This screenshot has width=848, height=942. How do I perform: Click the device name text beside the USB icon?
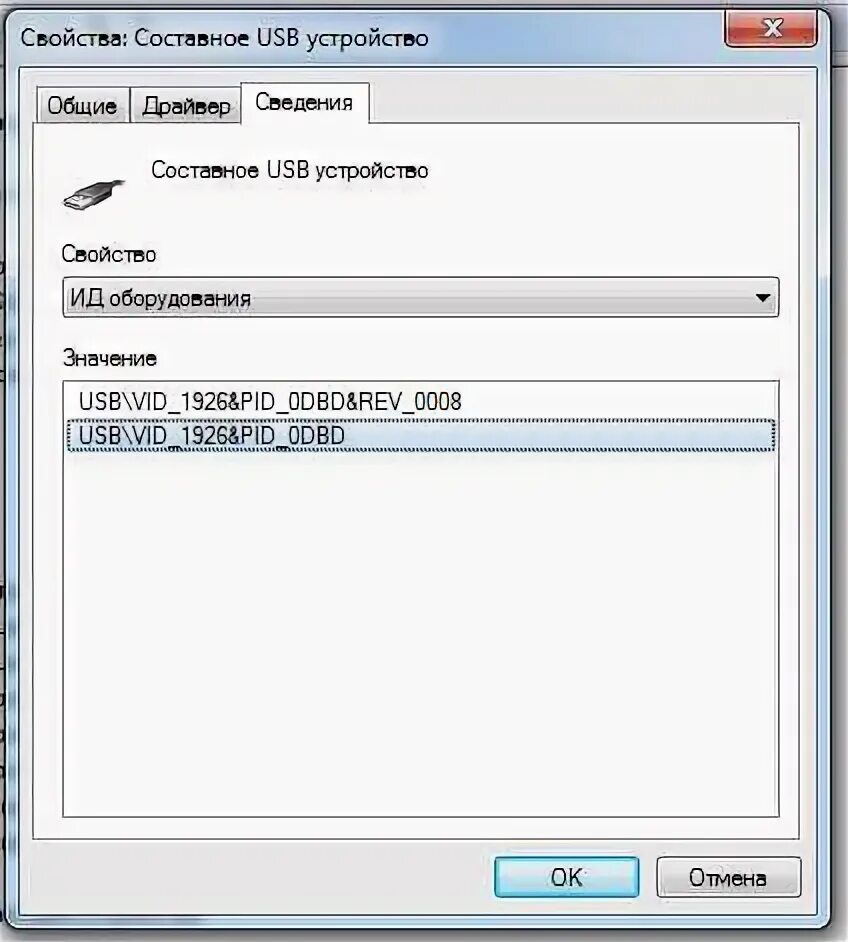[x=289, y=171]
